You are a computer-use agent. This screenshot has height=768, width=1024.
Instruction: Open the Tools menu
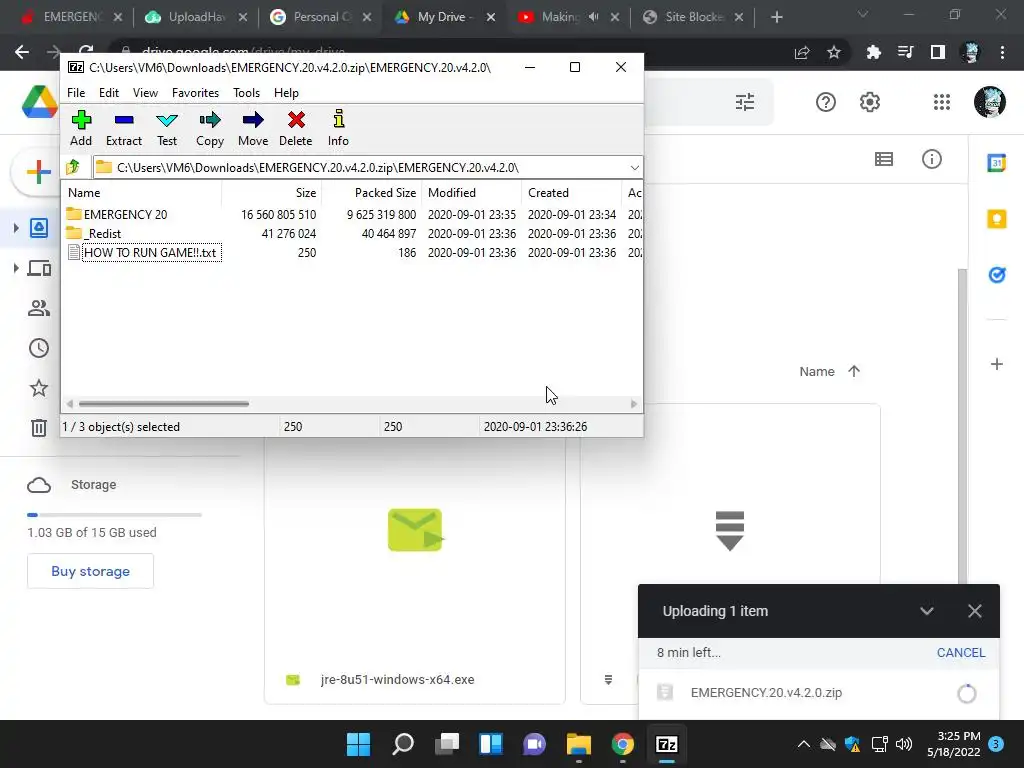coord(246,93)
